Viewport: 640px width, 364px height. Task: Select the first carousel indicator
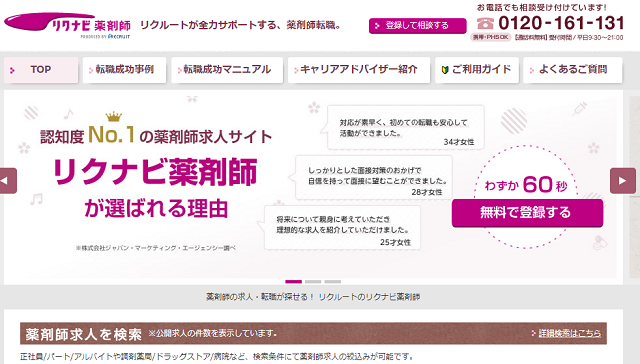click(293, 282)
